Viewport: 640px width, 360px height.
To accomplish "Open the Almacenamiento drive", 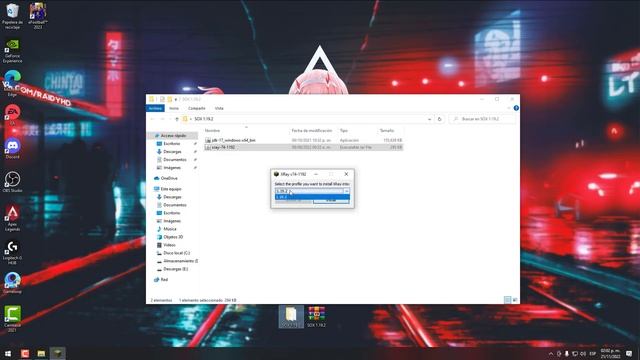I will [180, 261].
